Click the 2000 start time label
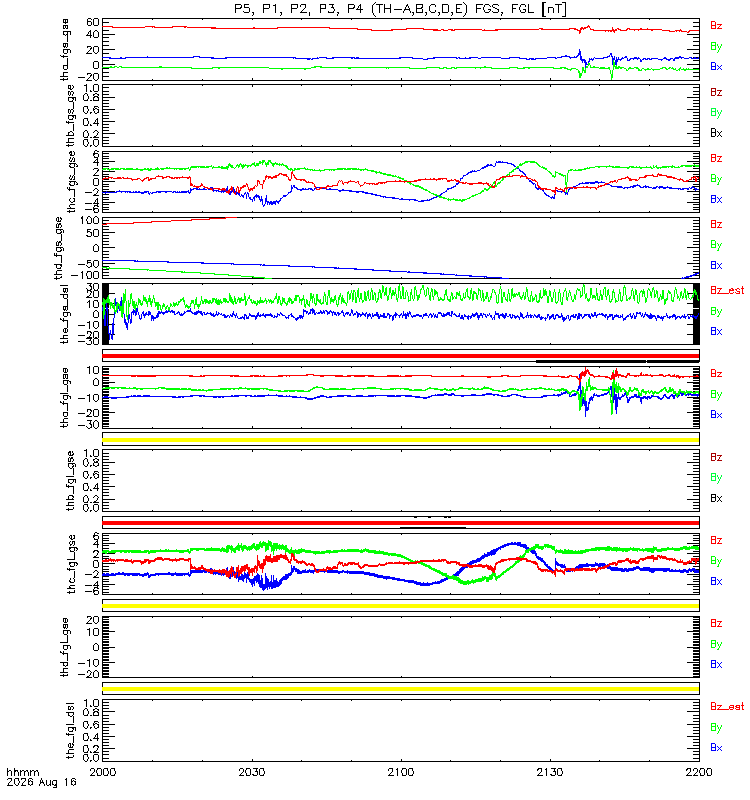 tap(103, 772)
